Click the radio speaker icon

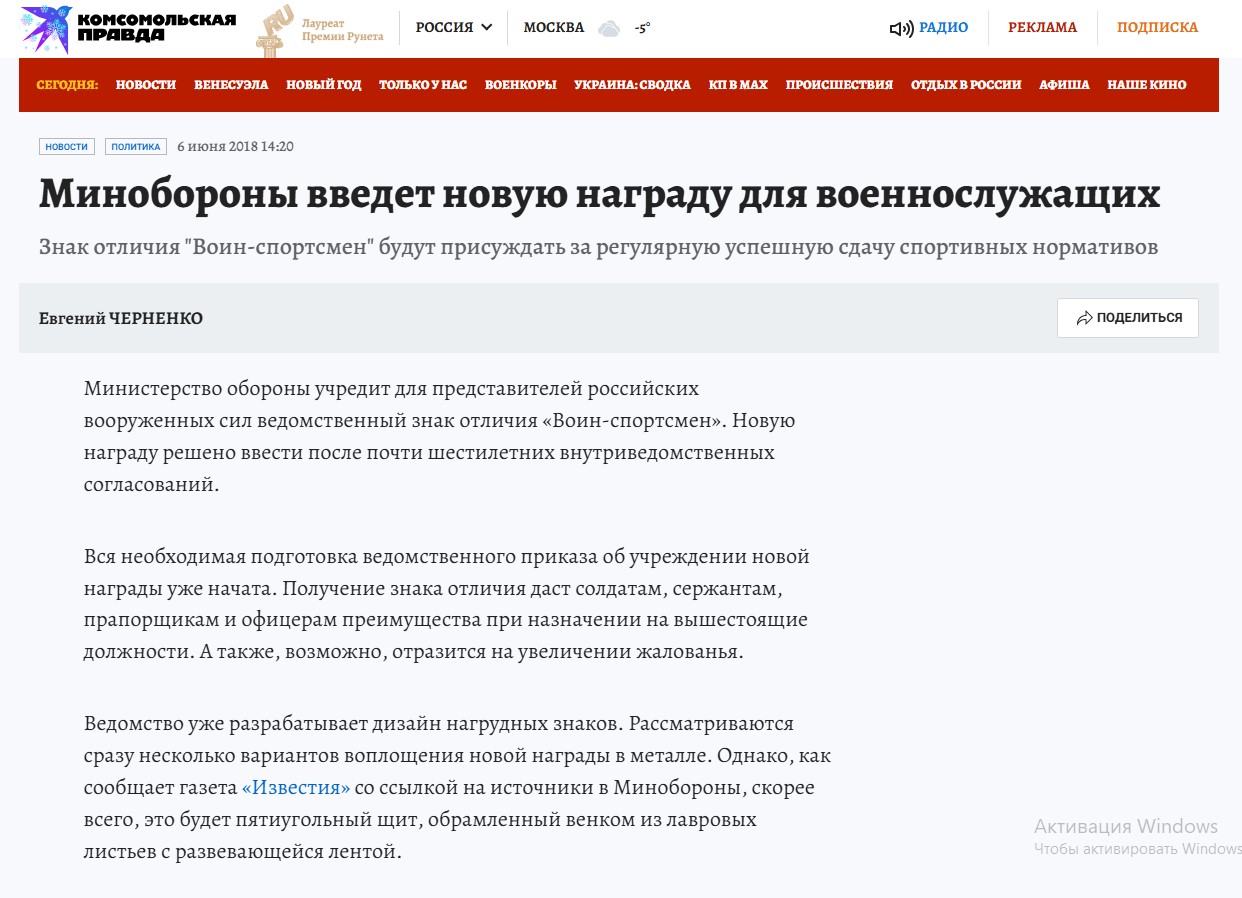tap(901, 28)
